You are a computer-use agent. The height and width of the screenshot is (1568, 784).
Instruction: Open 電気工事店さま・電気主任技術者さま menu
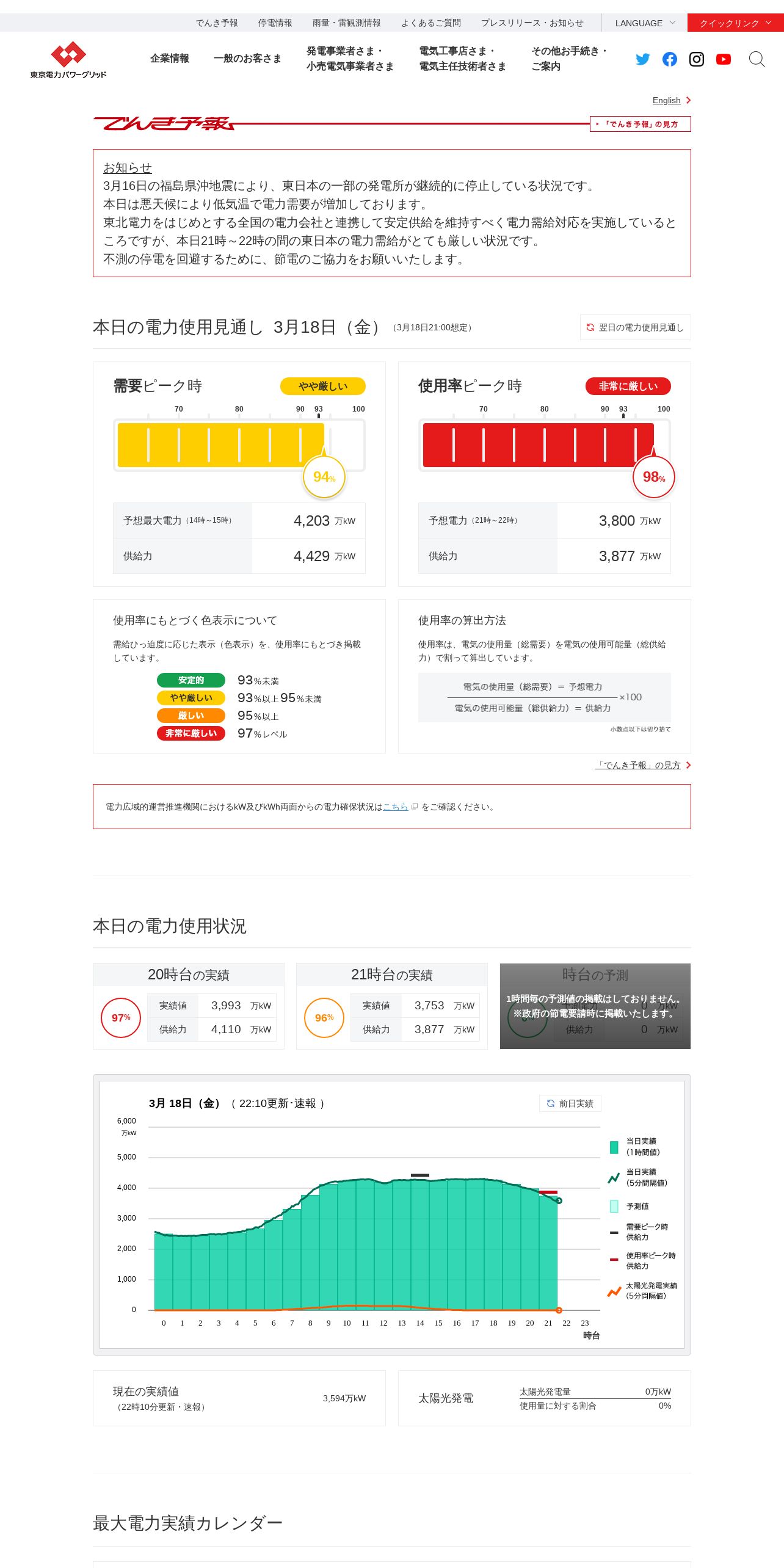[x=462, y=59]
